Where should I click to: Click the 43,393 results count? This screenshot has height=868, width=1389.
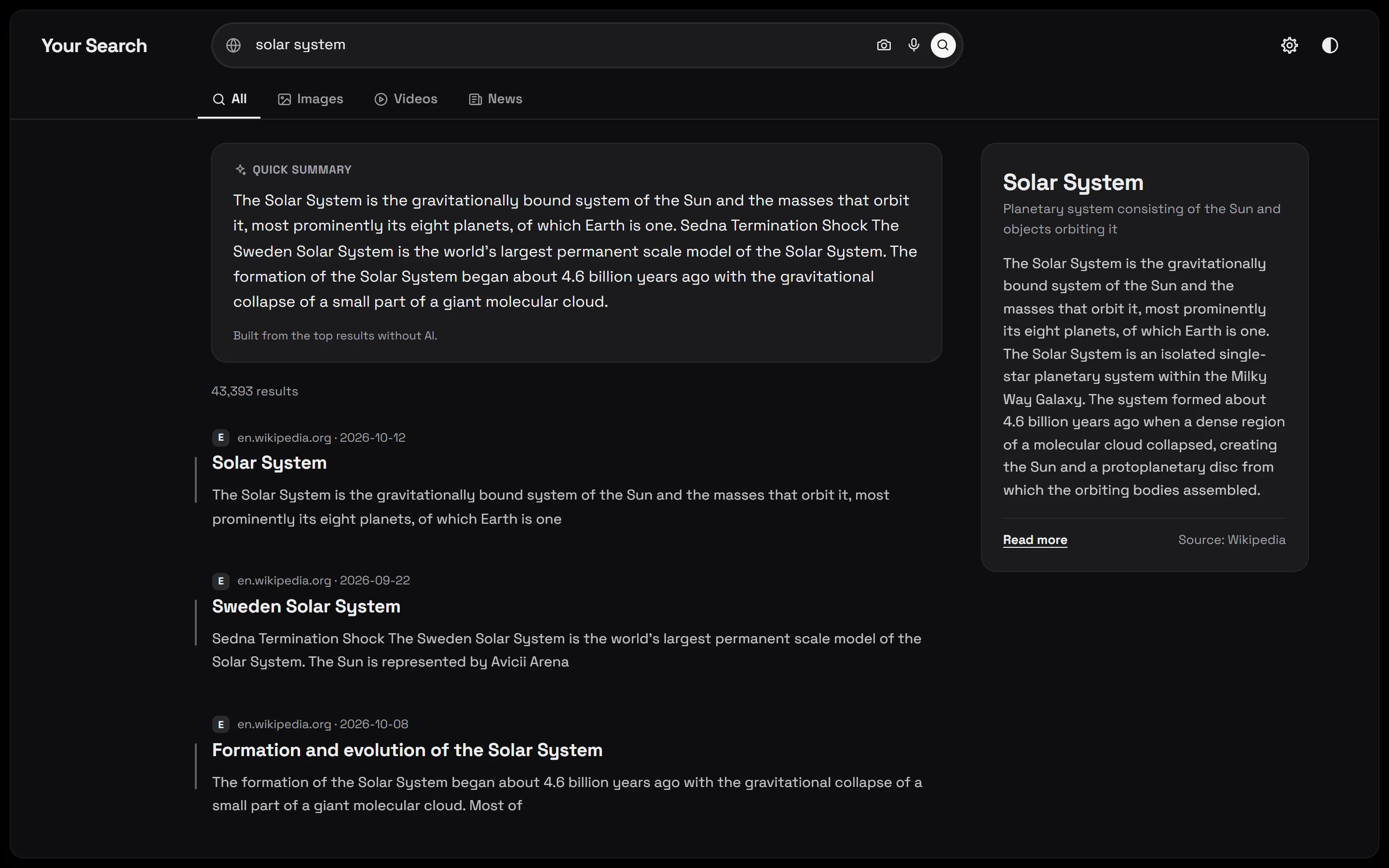click(x=255, y=392)
